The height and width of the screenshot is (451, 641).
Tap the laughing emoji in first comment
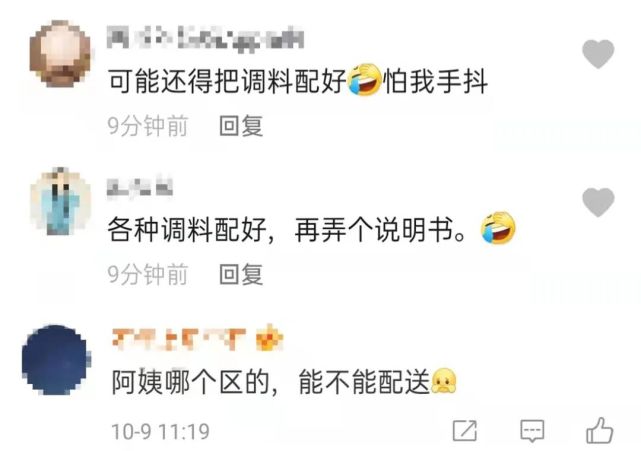(x=364, y=80)
